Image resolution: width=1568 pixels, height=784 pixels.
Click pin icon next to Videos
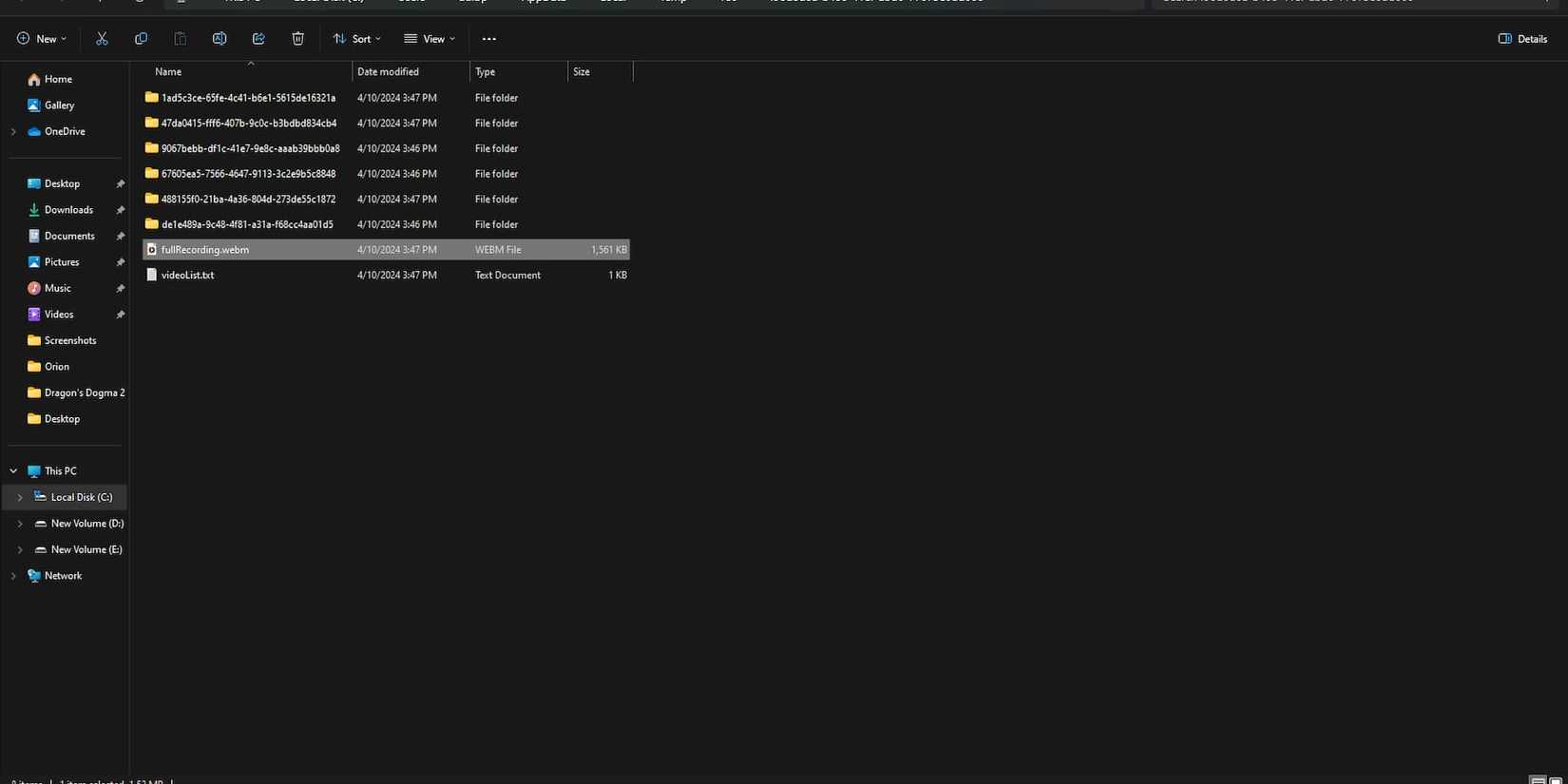click(120, 315)
